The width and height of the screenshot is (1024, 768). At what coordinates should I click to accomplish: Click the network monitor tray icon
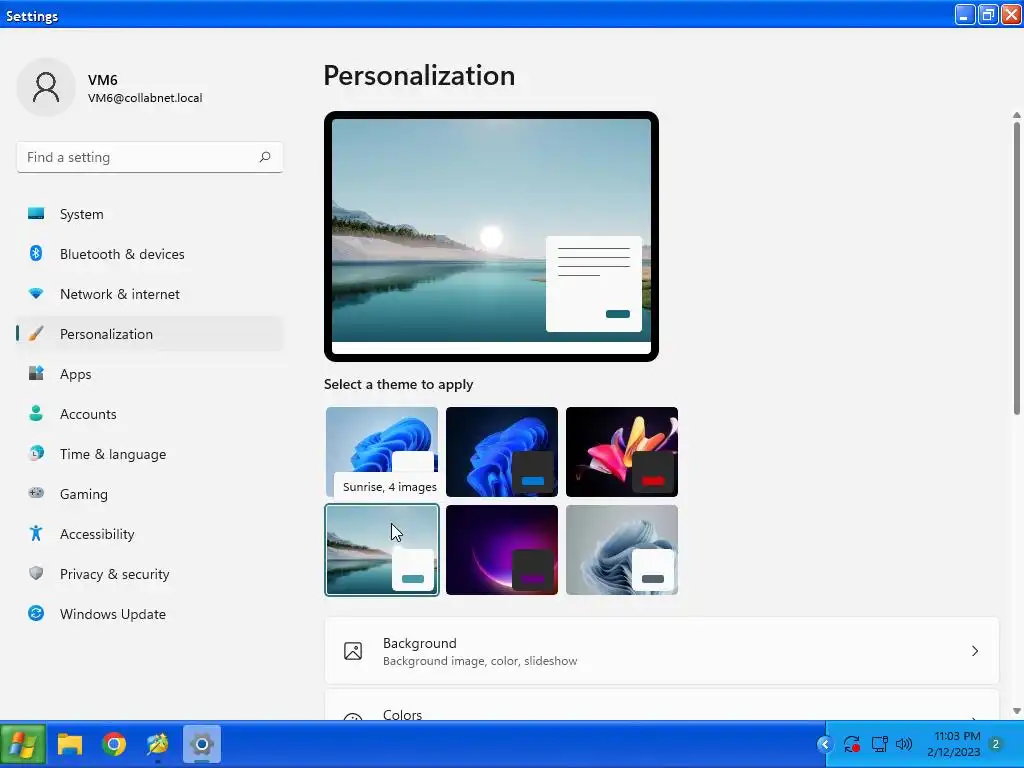879,744
